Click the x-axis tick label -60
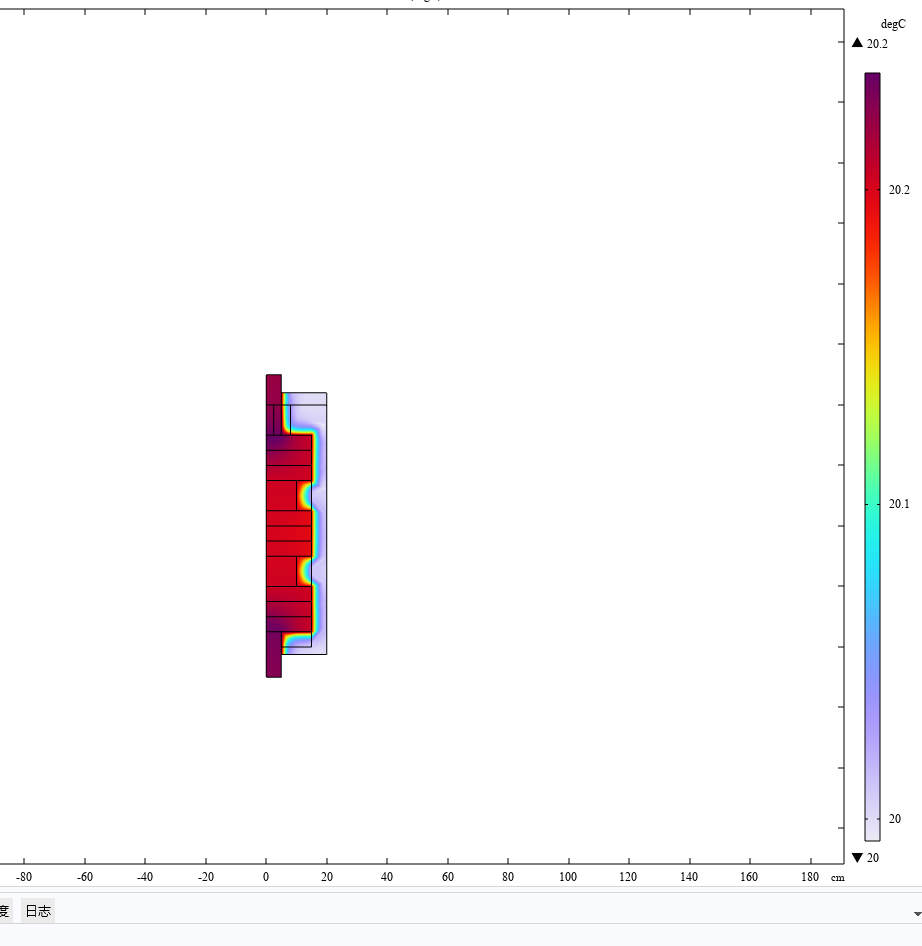Screen dimensions: 922x946 coord(84,877)
